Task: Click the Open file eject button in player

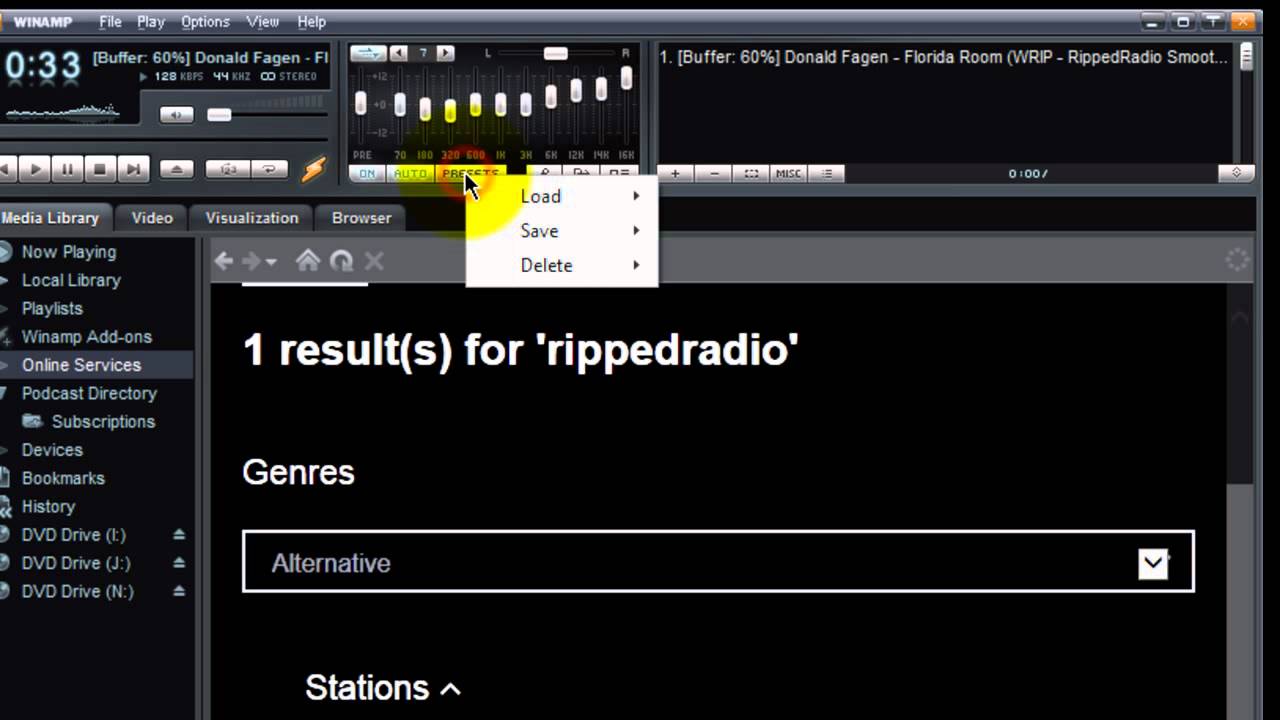Action: pyautogui.click(x=177, y=169)
